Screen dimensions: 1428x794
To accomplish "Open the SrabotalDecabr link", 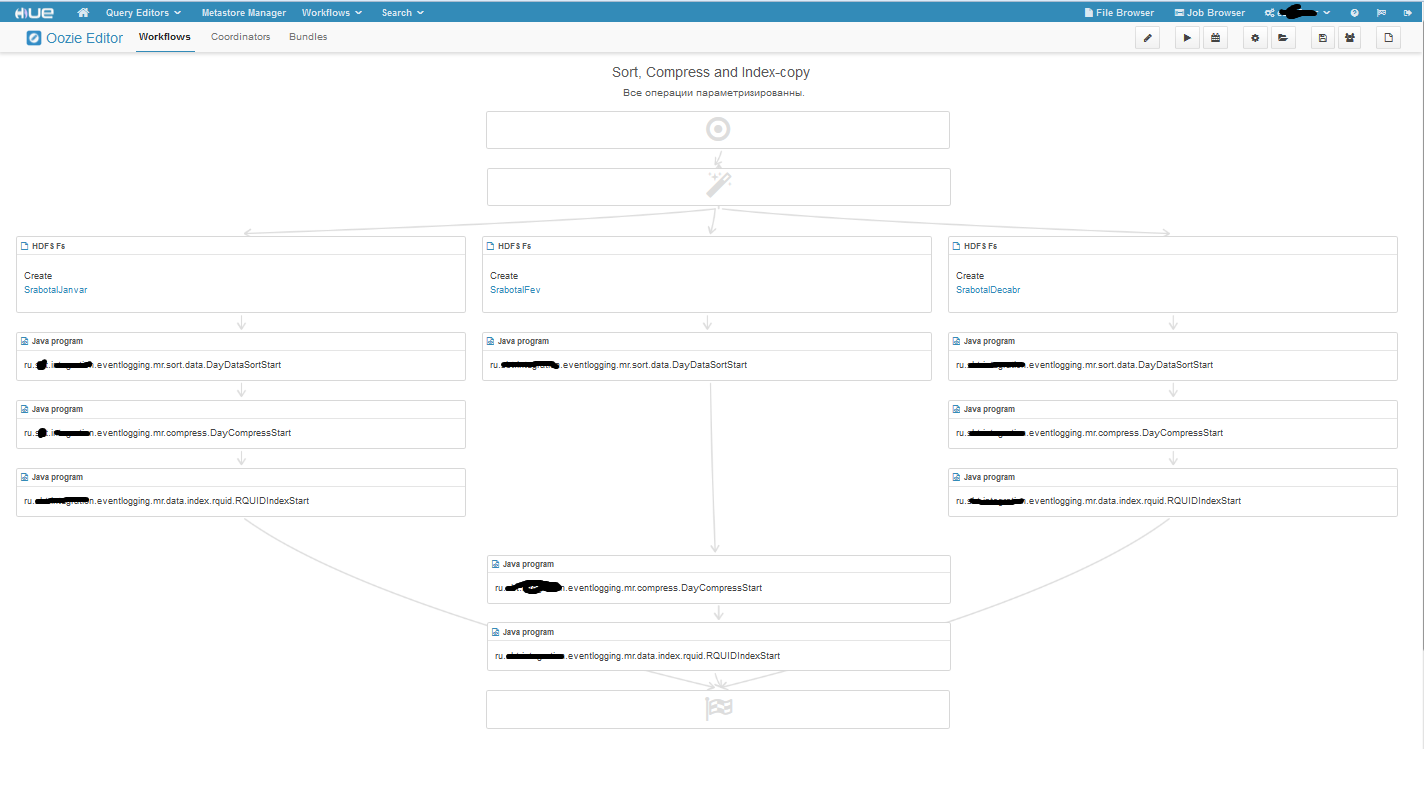I will (x=988, y=290).
